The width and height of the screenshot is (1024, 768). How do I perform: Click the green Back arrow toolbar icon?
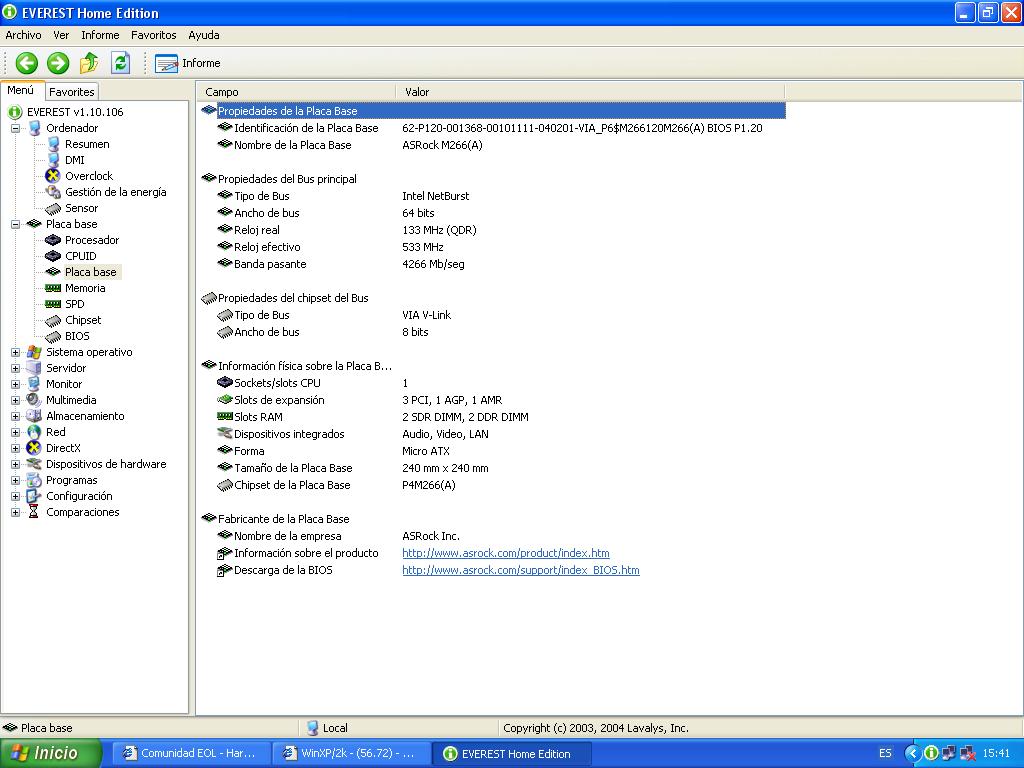pyautogui.click(x=27, y=63)
